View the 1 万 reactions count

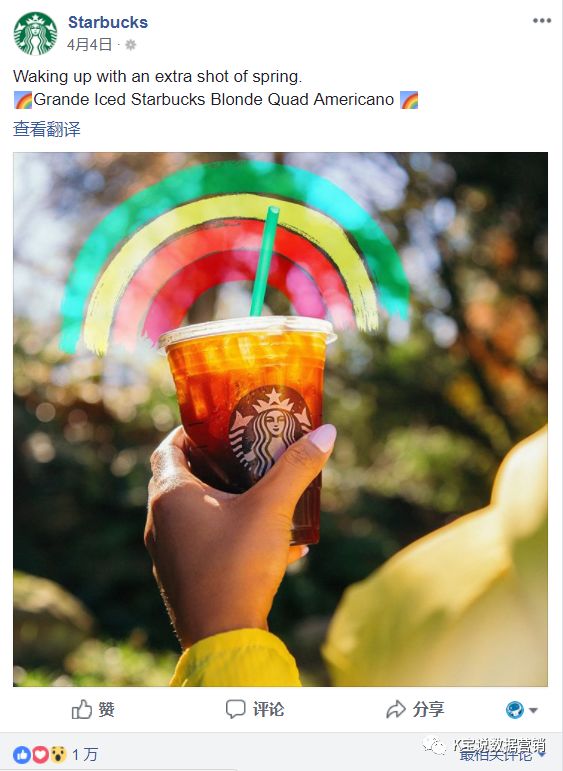pyautogui.click(x=85, y=754)
